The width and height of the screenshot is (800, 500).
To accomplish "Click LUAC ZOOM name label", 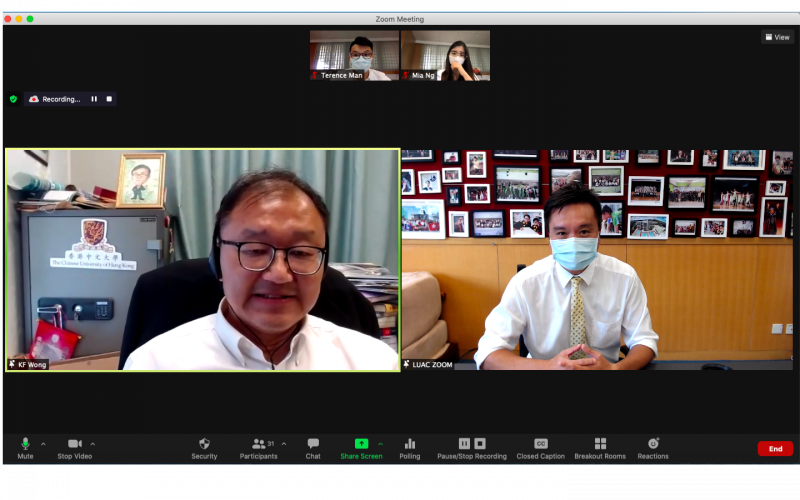I will click(x=432, y=365).
